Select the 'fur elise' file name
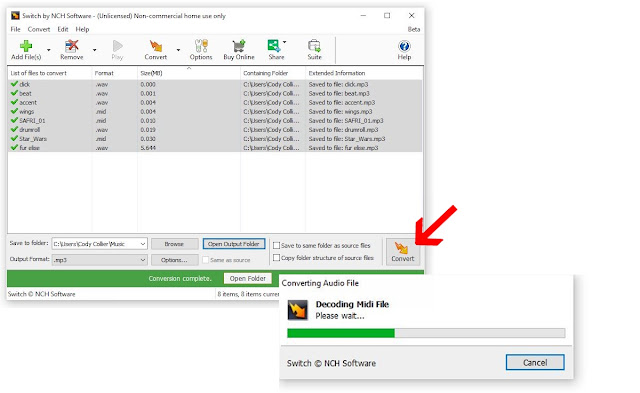640x393 pixels. point(29,148)
